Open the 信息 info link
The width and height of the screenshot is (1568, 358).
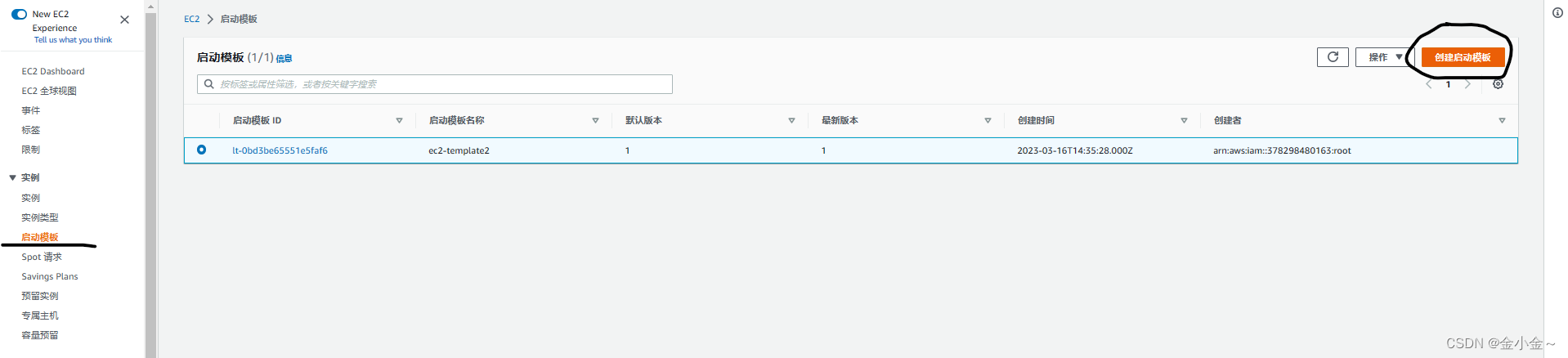point(284,59)
